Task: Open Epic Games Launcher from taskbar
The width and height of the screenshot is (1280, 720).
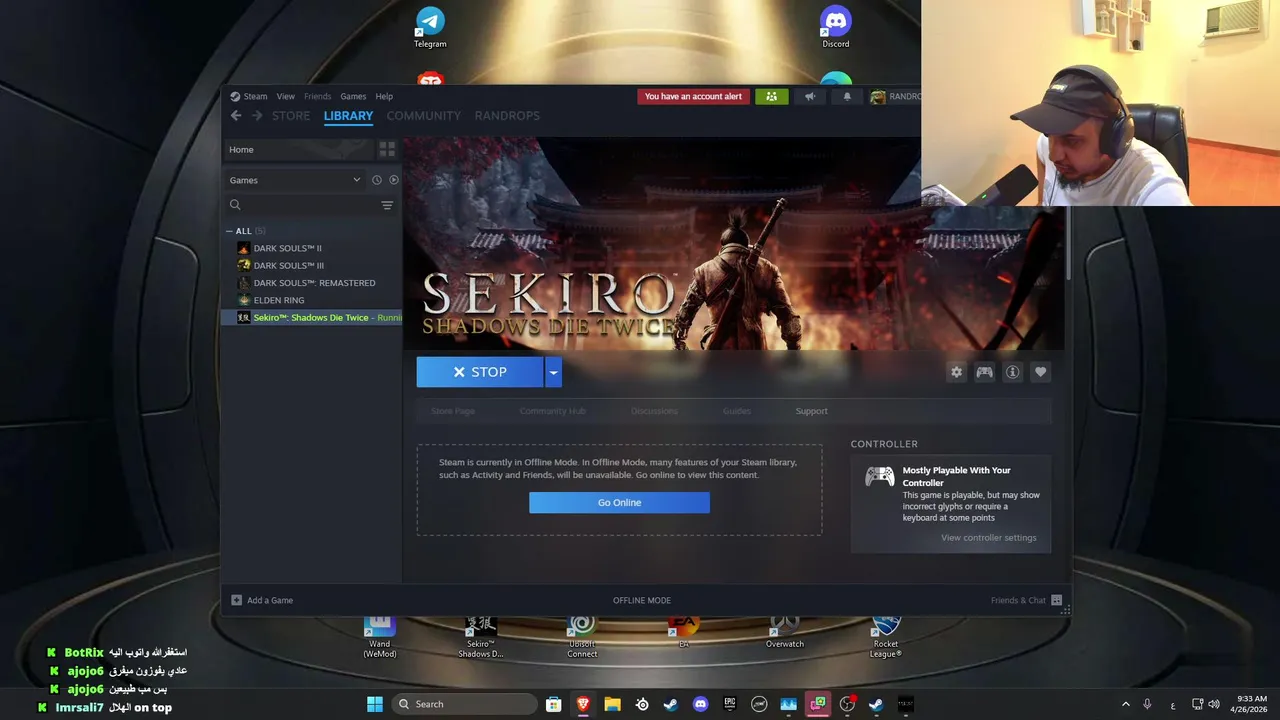Action: (x=730, y=704)
